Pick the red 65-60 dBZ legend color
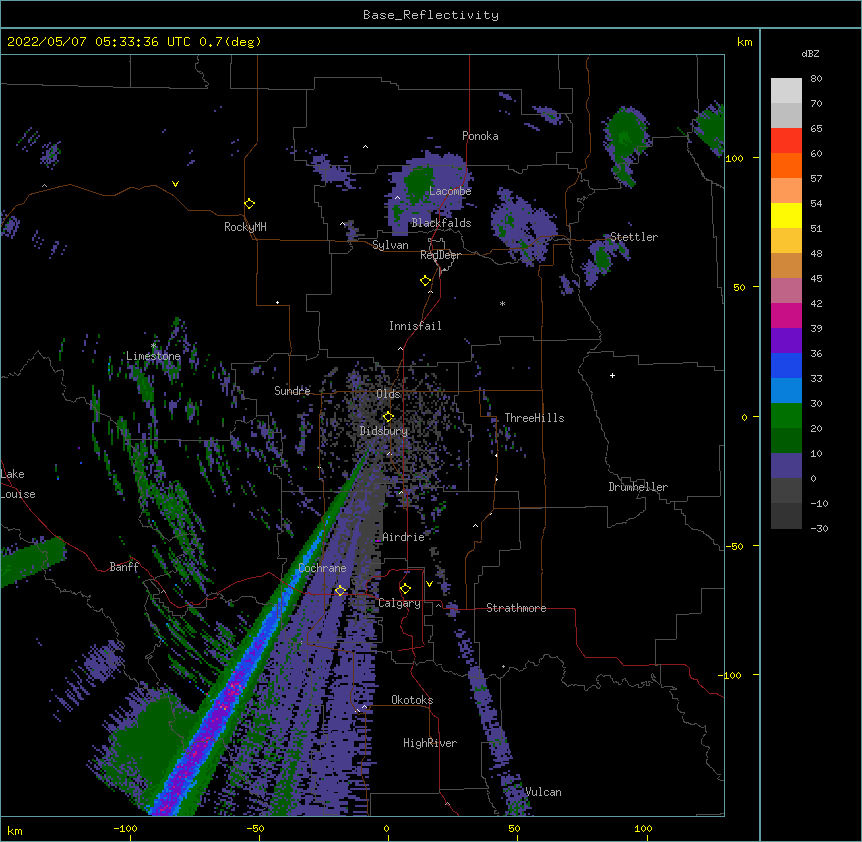Image resolution: width=862 pixels, height=842 pixels. 786,141
